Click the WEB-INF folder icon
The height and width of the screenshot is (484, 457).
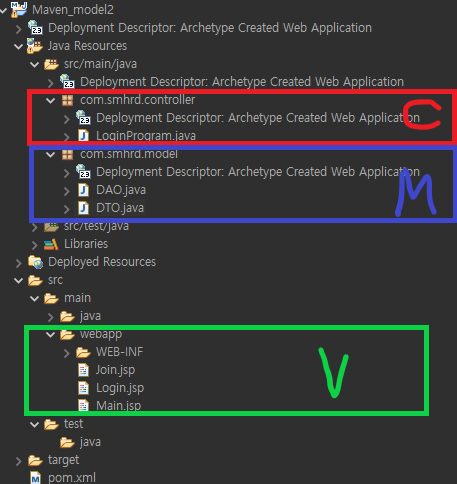(83, 352)
